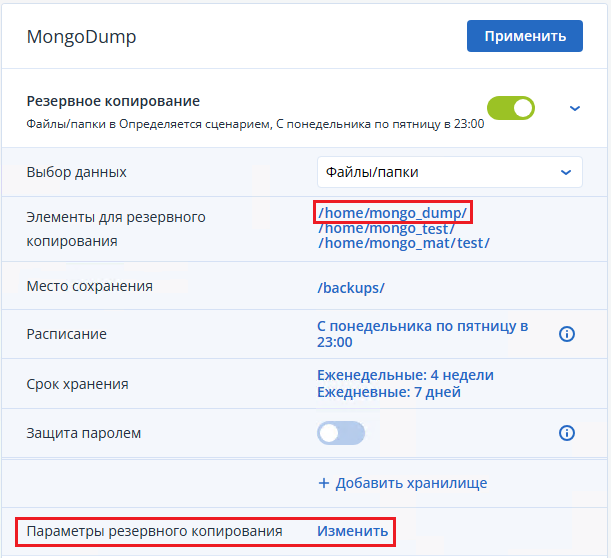Open the /backups/ storage location link

pyautogui.click(x=351, y=288)
